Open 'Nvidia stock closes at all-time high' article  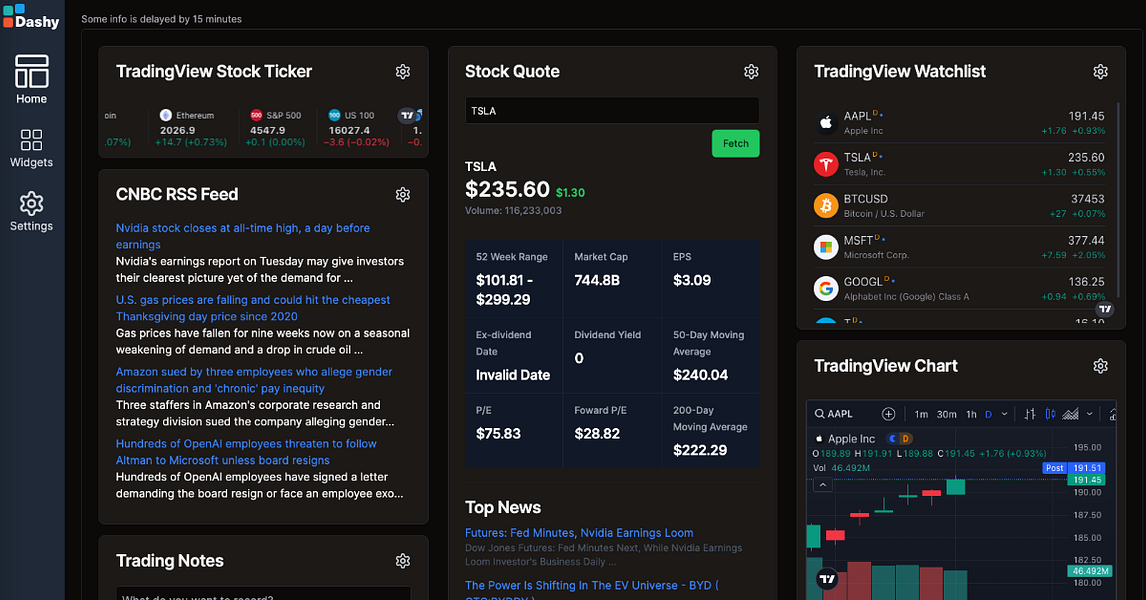tap(243, 236)
